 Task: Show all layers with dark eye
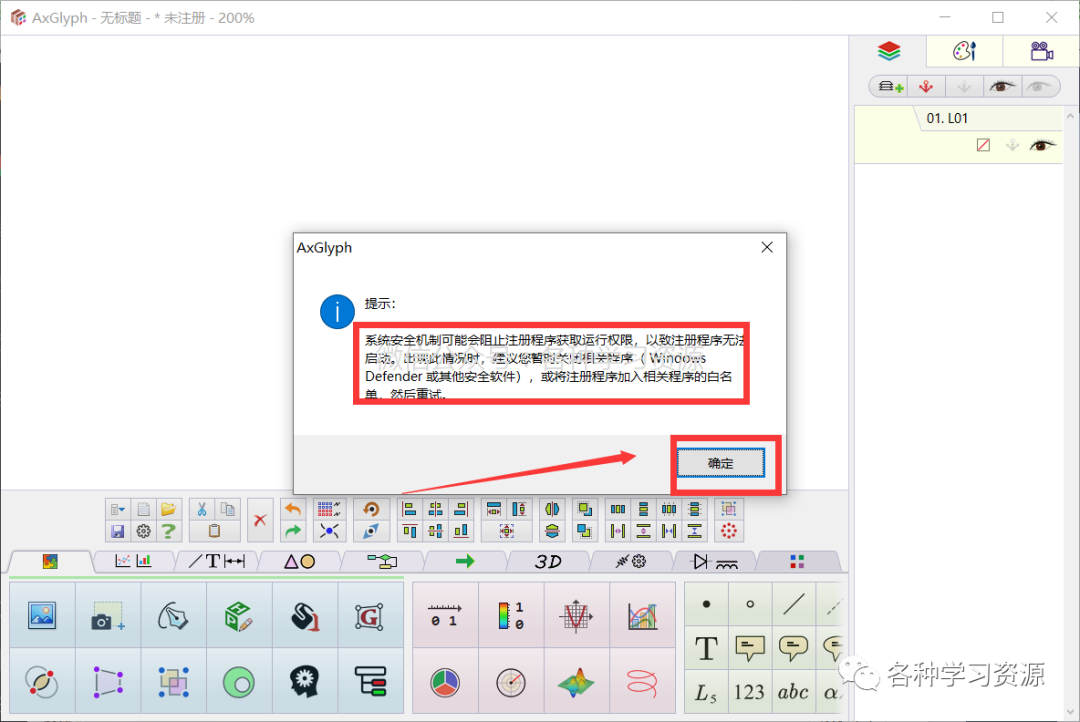[x=1001, y=86]
